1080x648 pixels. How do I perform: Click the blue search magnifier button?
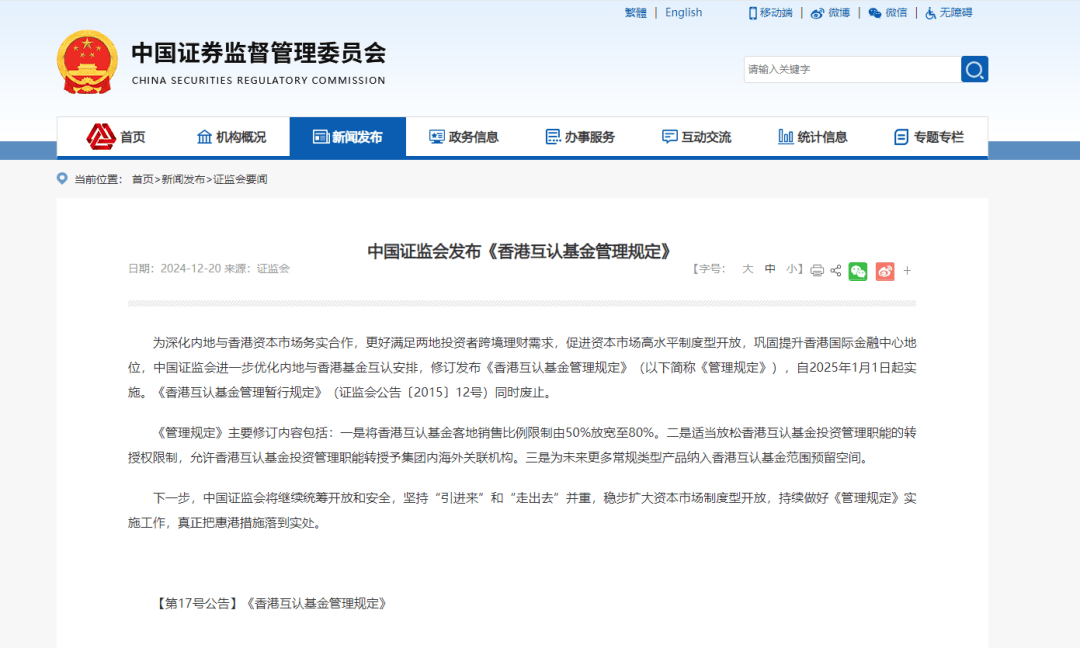[974, 69]
